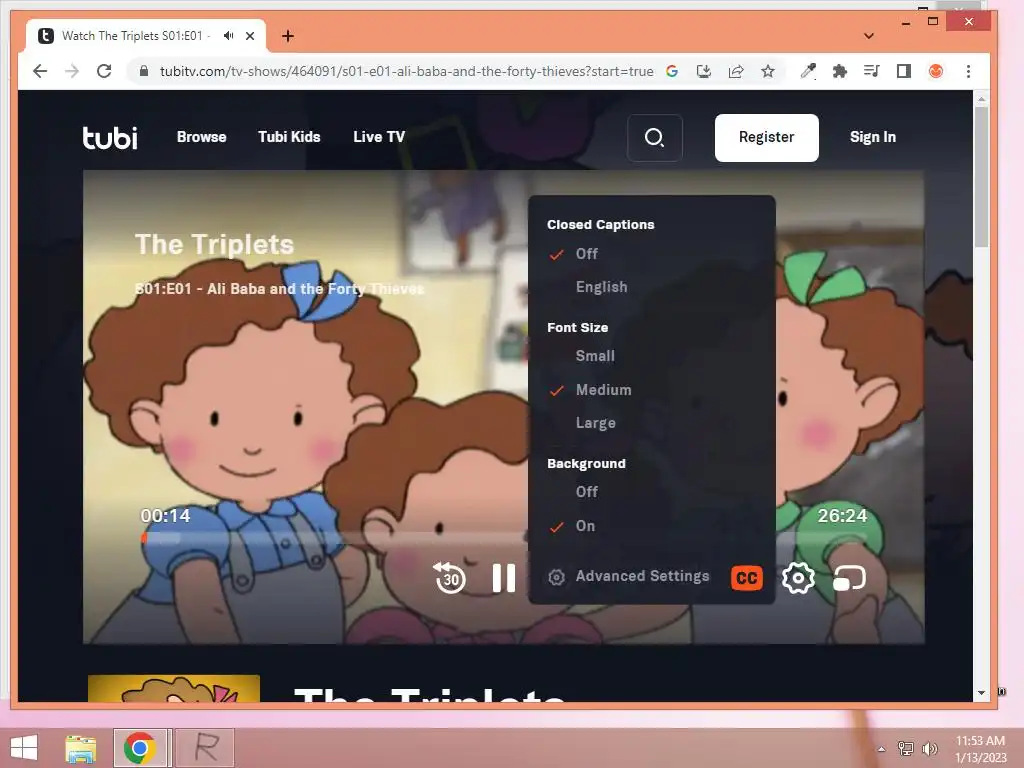Close the Watch The Triplets tab

pos(250,36)
